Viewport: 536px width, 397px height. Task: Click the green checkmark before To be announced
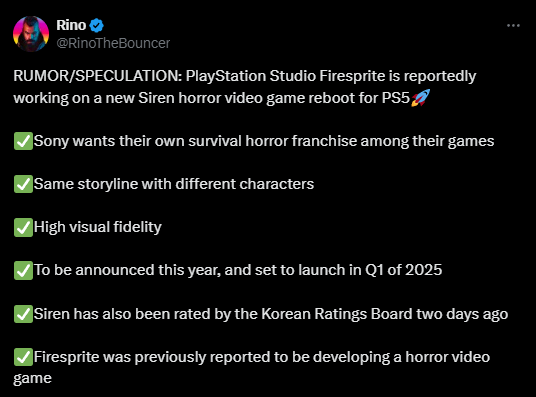[x=23, y=270]
